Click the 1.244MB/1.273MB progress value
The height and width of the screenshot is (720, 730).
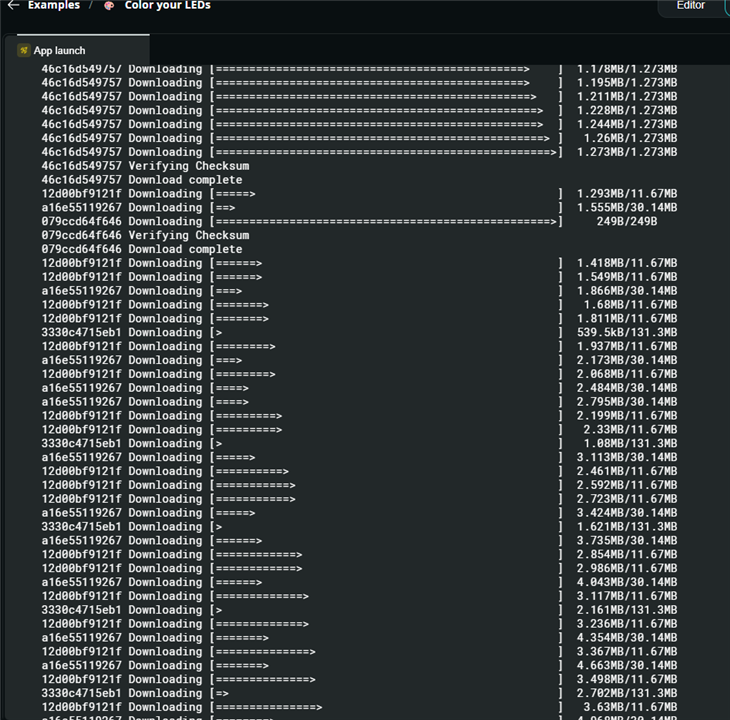(x=627, y=124)
